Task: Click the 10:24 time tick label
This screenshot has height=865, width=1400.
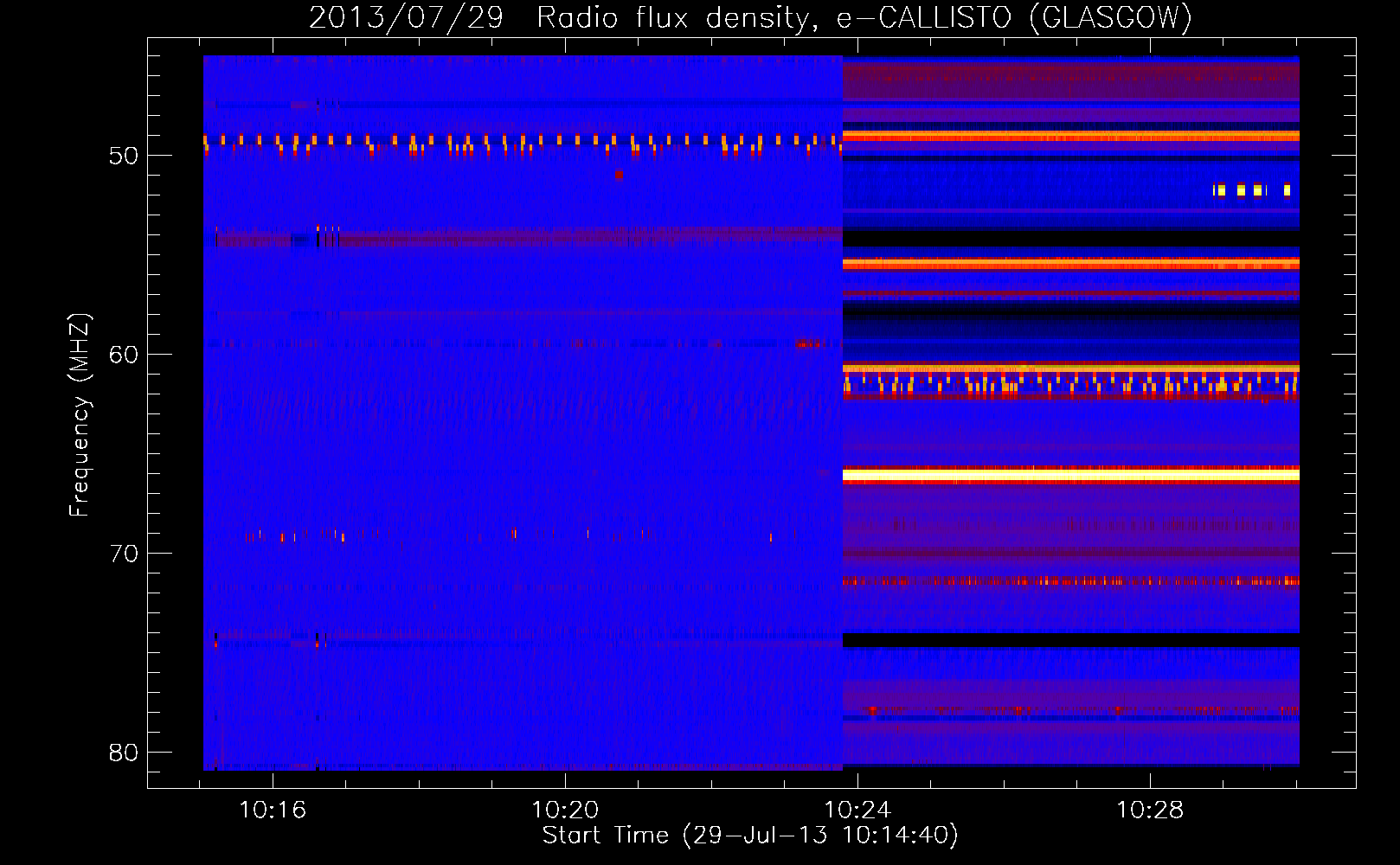Action: pos(857,811)
